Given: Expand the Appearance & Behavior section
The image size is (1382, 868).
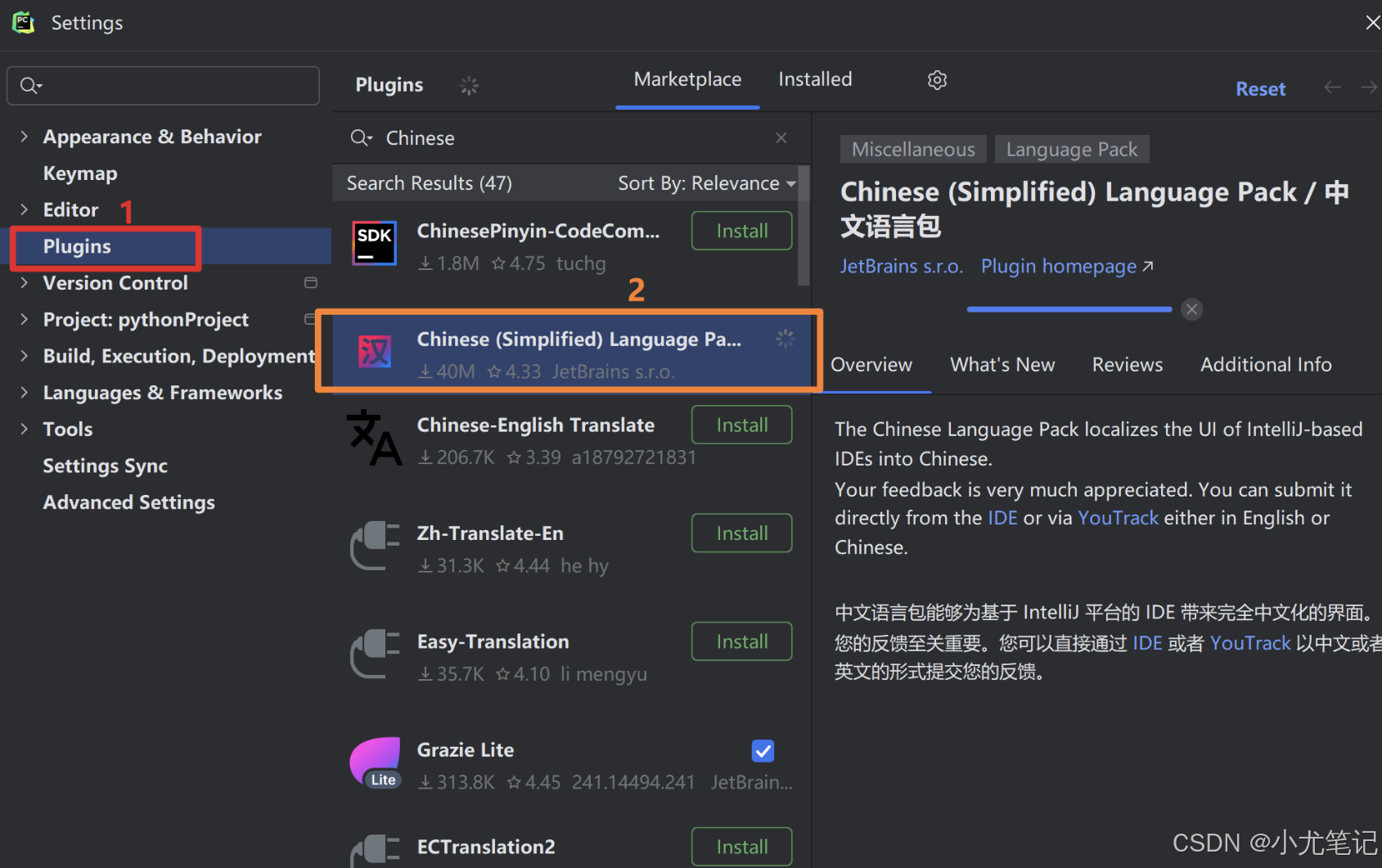Looking at the screenshot, I should click(24, 137).
